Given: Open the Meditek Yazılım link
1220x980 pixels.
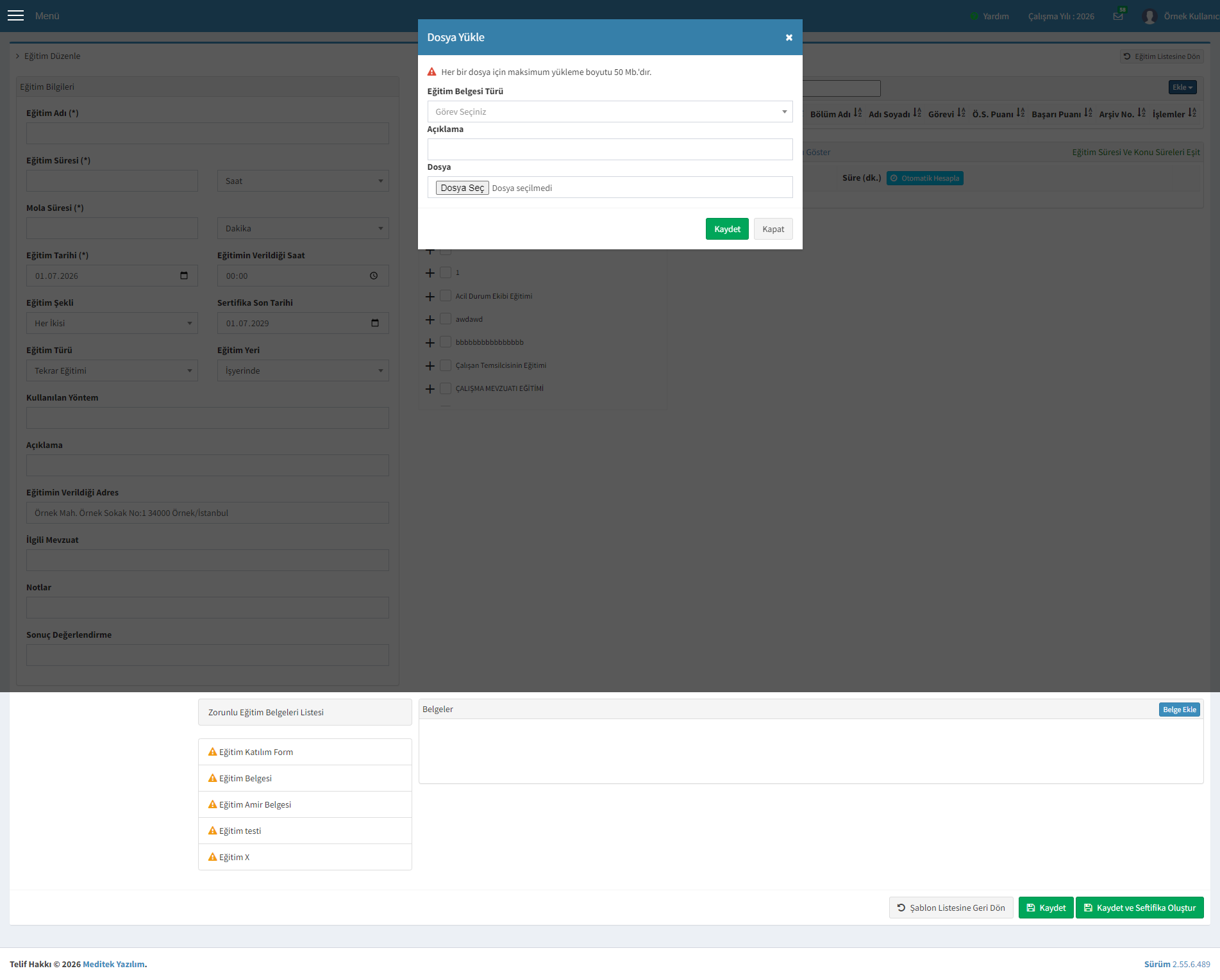Looking at the screenshot, I should [113, 964].
